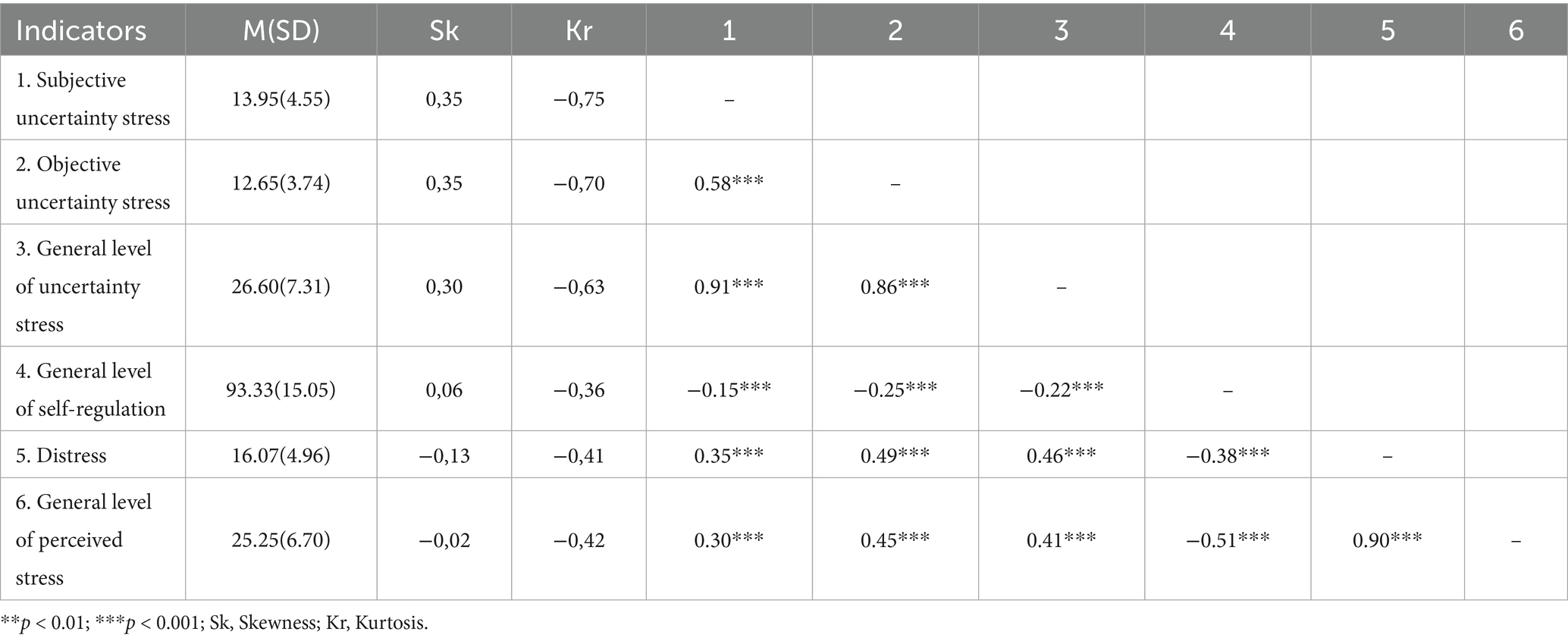The width and height of the screenshot is (1568, 641).
Task: Click the table footnote about p values
Action: [x=215, y=624]
